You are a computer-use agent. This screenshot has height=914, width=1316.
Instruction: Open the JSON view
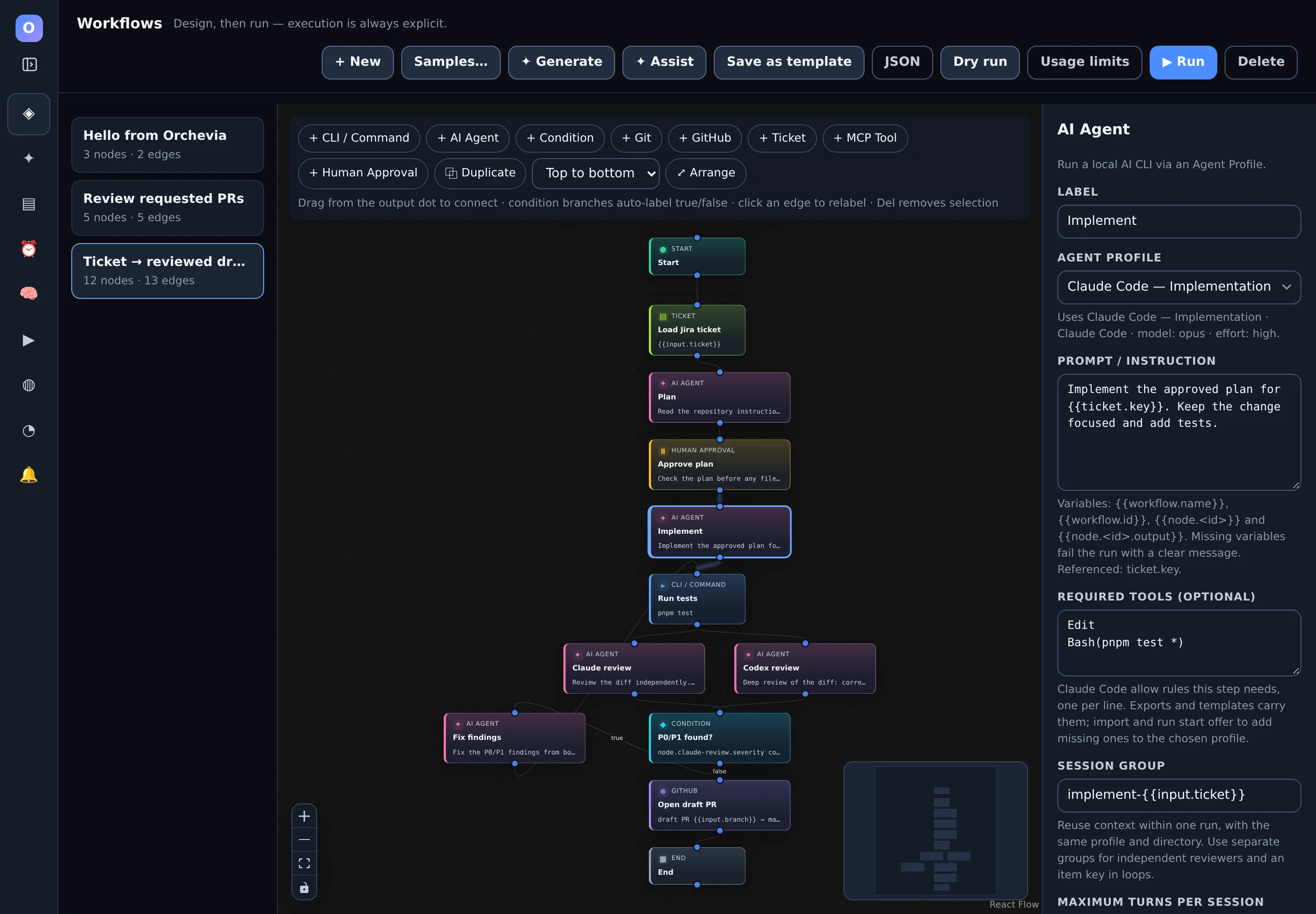click(902, 62)
